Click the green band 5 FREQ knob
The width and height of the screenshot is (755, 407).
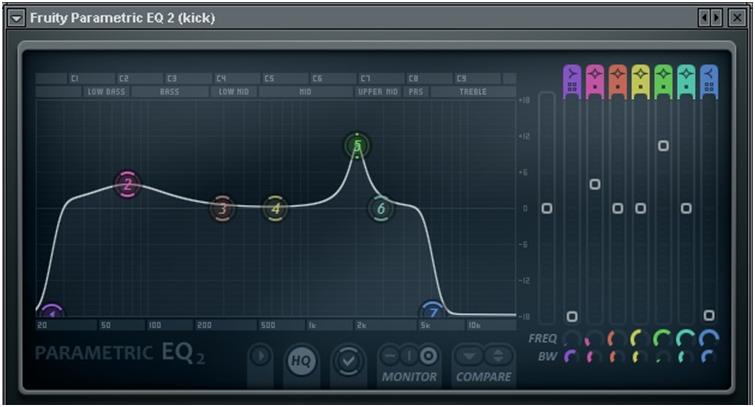[663, 338]
